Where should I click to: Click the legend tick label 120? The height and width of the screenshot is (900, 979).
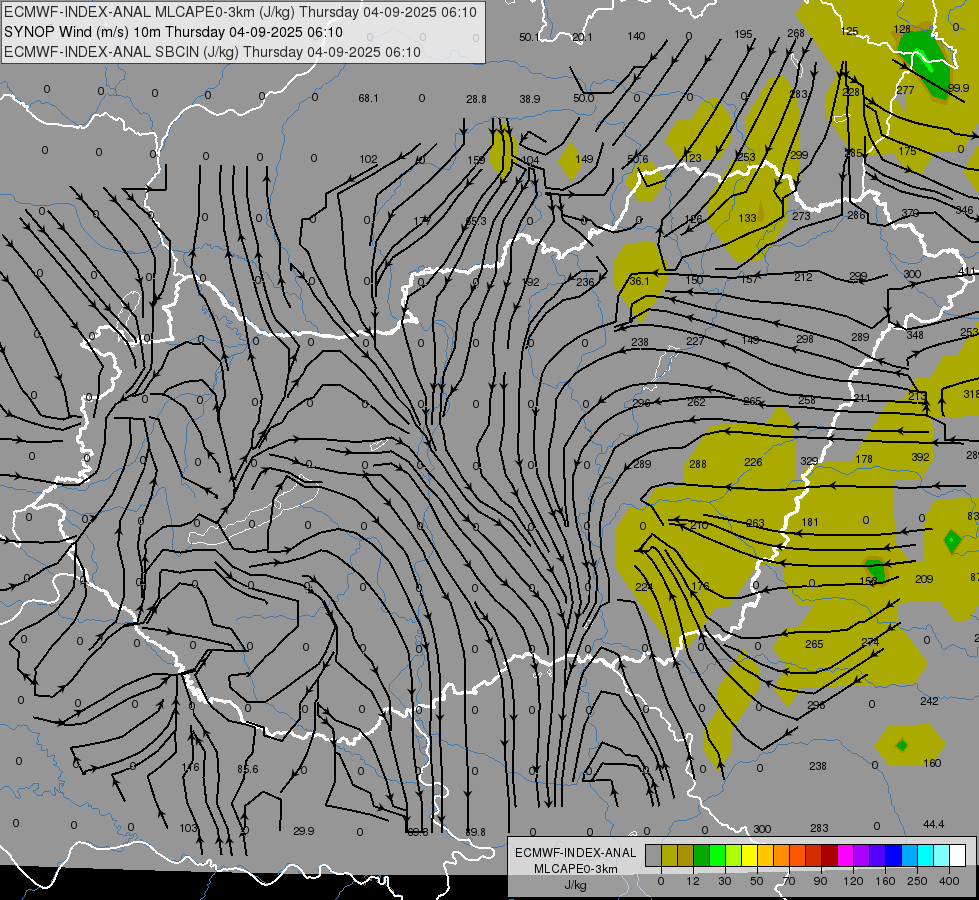click(853, 881)
